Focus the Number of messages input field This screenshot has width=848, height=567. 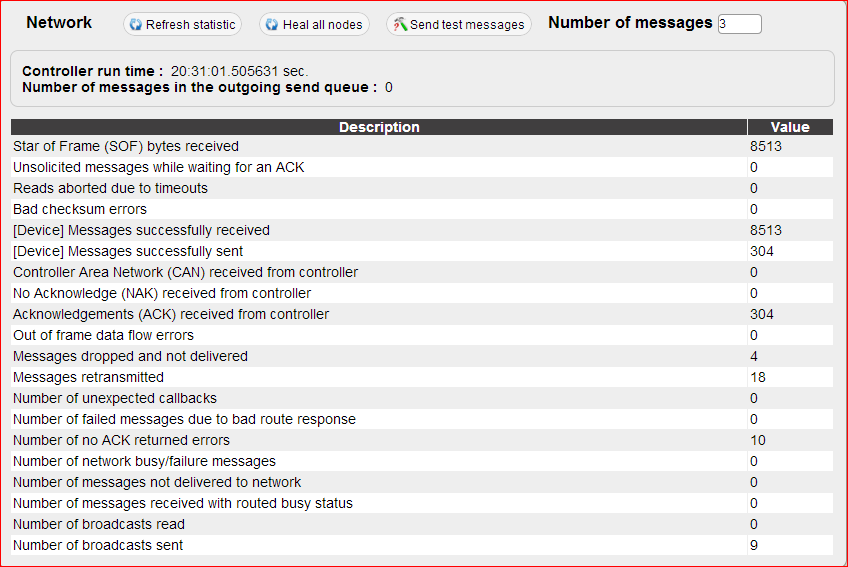(740, 24)
